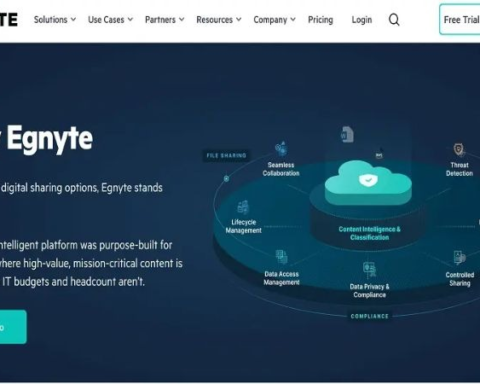The width and height of the screenshot is (480, 384).
Task: Click the FILE SHARING label
Action: pyautogui.click(x=226, y=156)
